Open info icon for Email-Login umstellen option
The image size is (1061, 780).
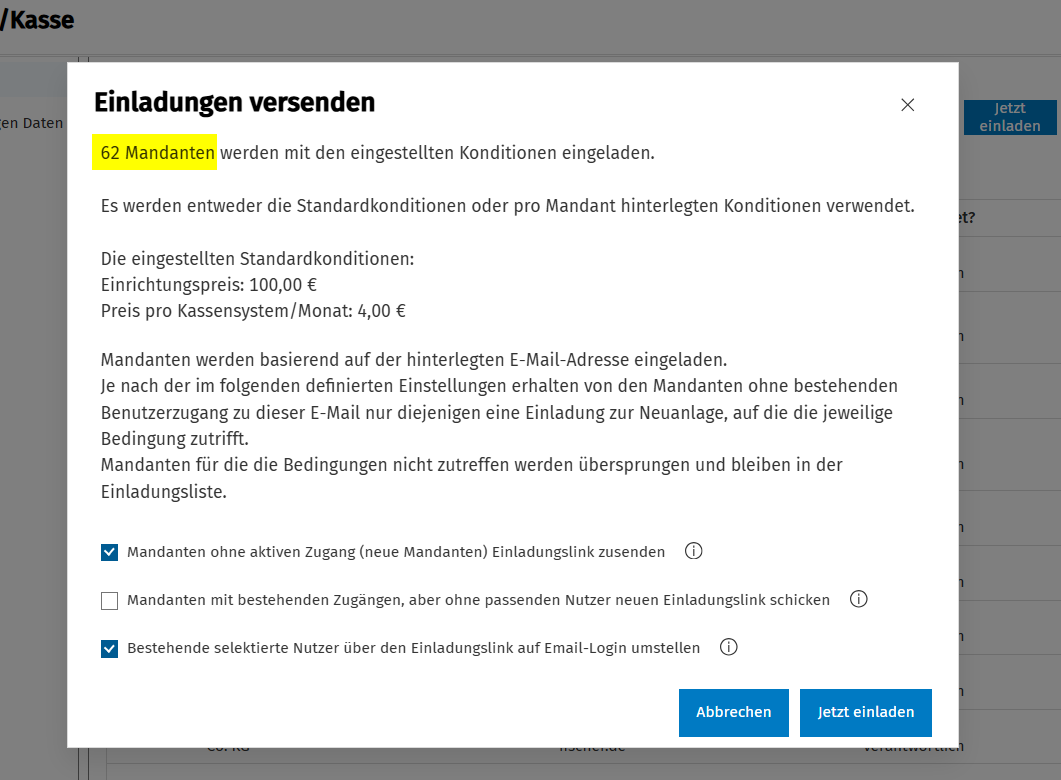729,647
